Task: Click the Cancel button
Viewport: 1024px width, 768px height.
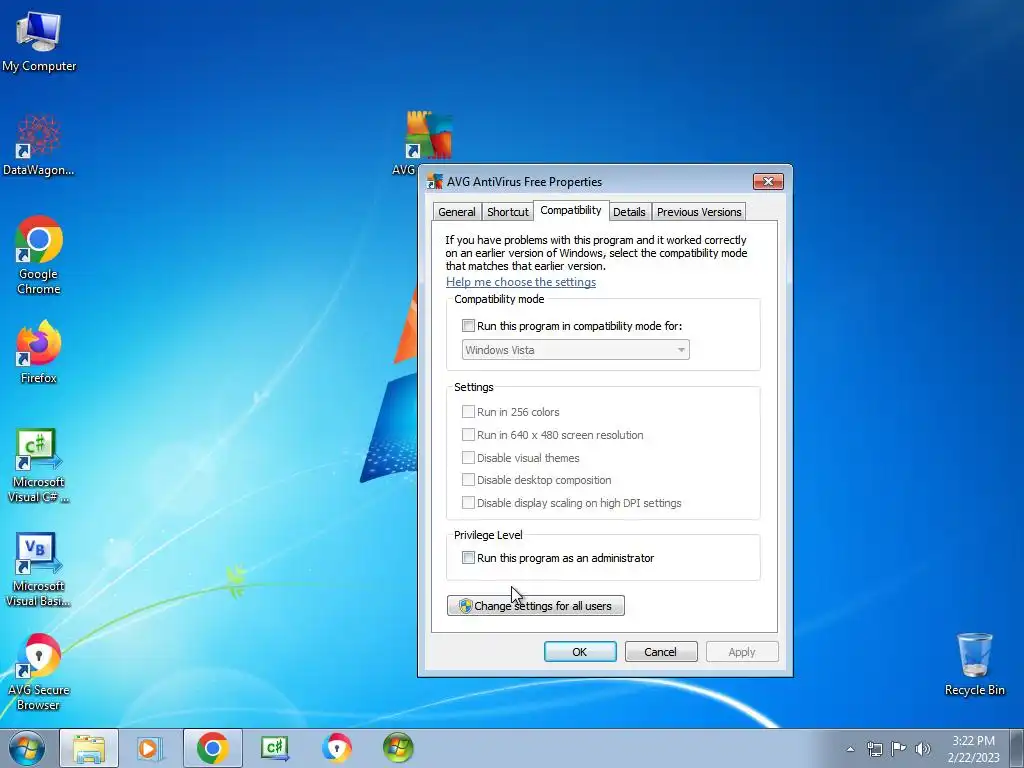Action: click(x=661, y=652)
